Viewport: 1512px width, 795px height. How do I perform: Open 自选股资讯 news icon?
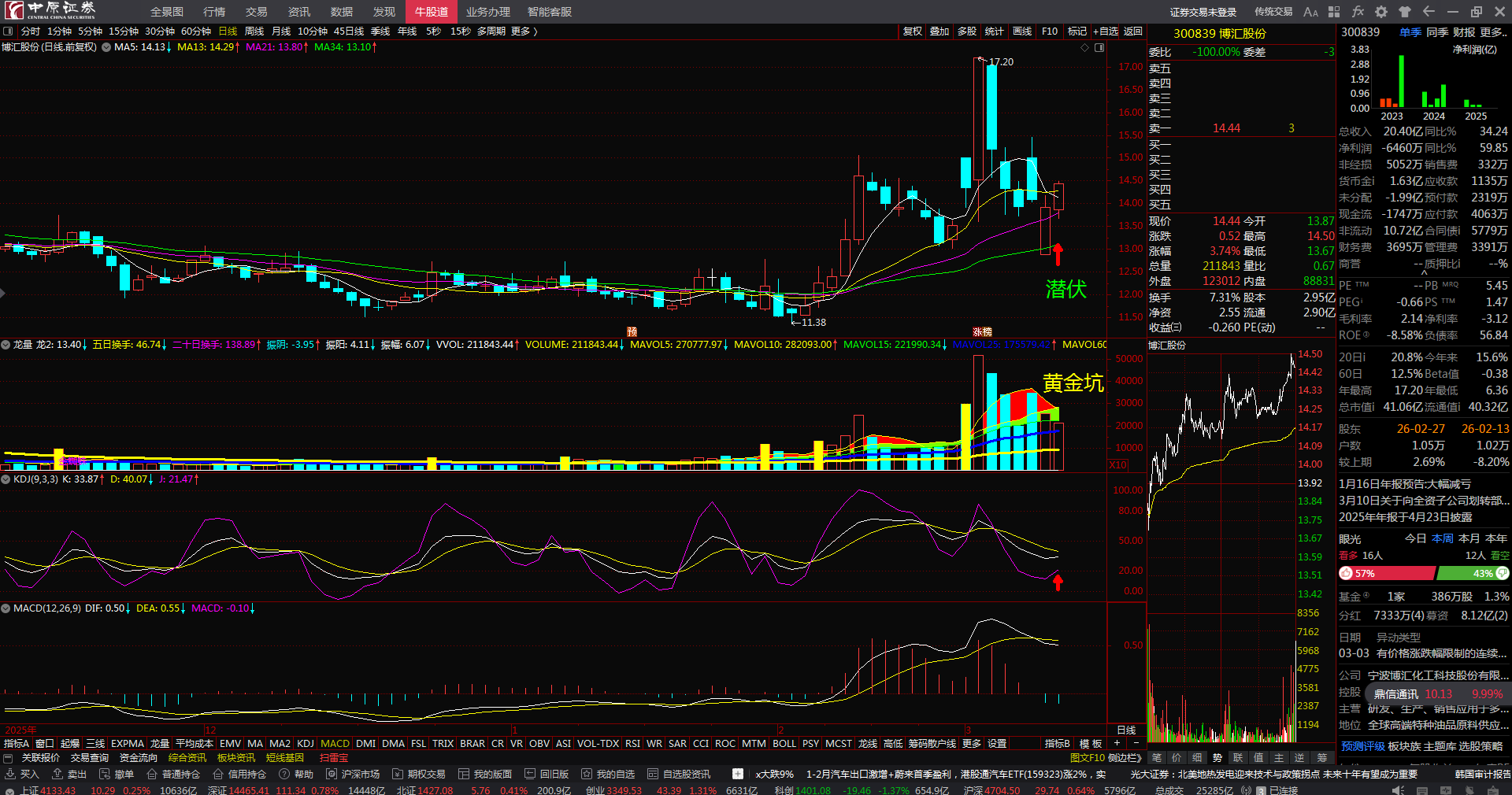coord(653,775)
